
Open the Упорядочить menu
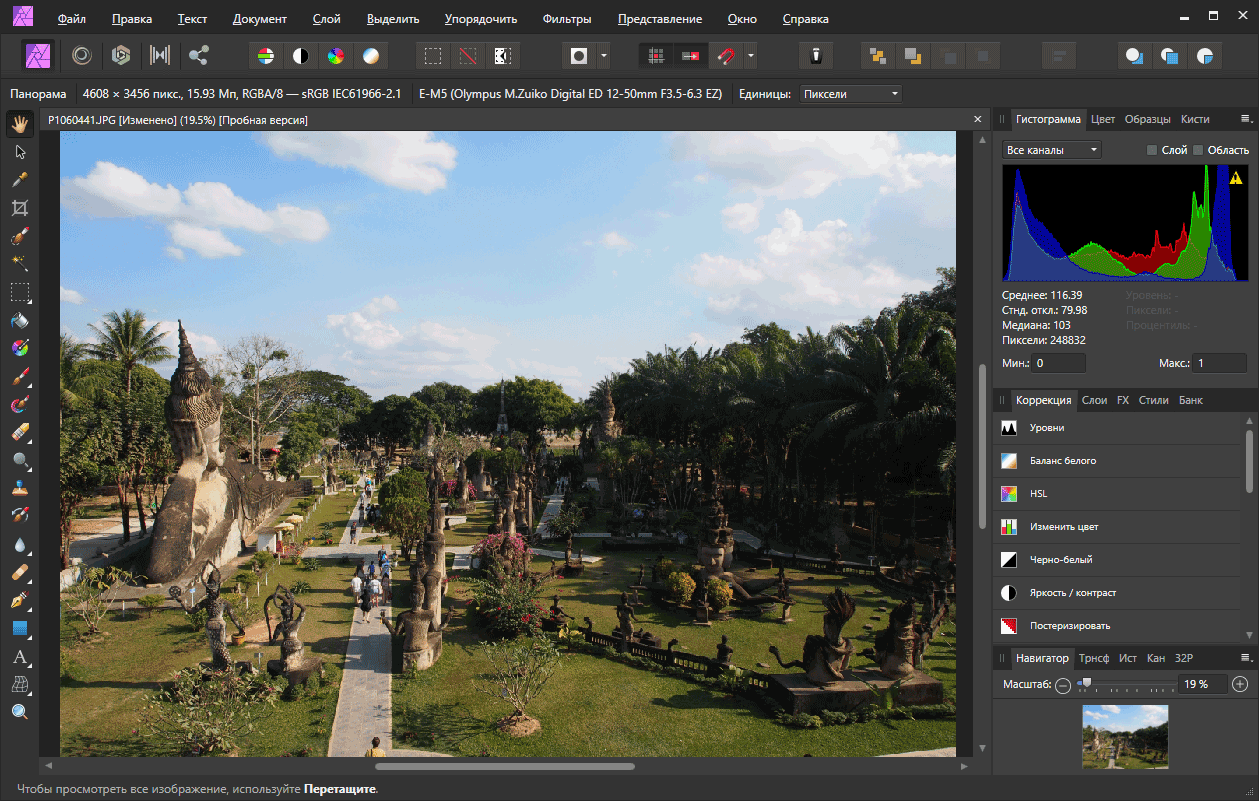(x=481, y=19)
